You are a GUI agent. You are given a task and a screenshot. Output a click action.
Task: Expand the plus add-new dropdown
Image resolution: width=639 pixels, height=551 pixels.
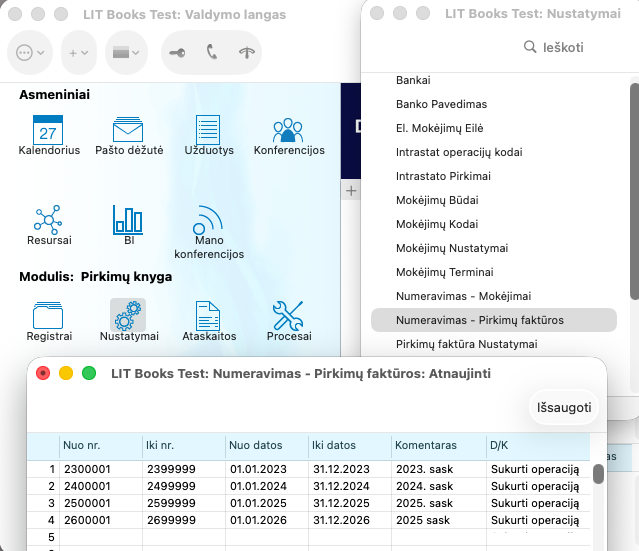coord(78,52)
